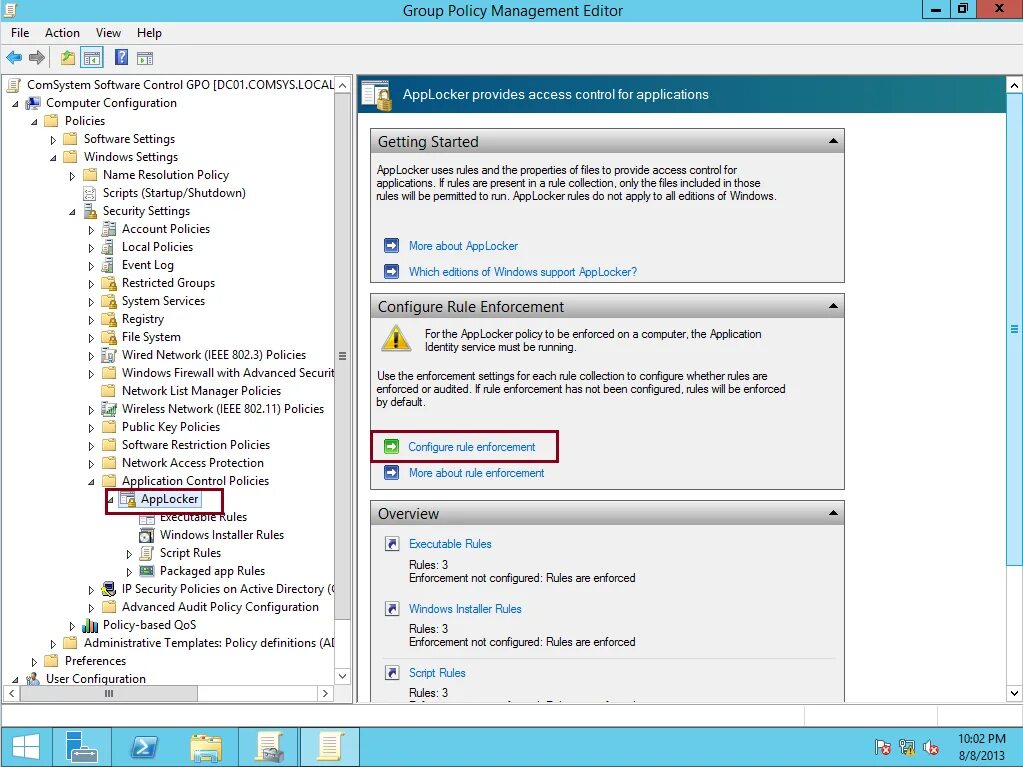Image resolution: width=1023 pixels, height=767 pixels.
Task: Click the Event Log node icon
Action: tap(109, 265)
